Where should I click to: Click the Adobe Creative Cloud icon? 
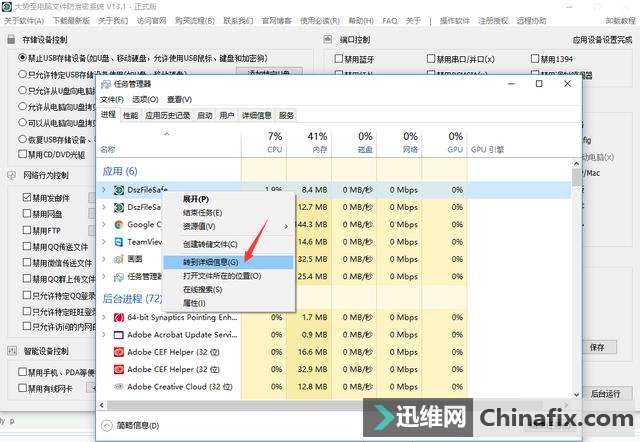point(119,386)
